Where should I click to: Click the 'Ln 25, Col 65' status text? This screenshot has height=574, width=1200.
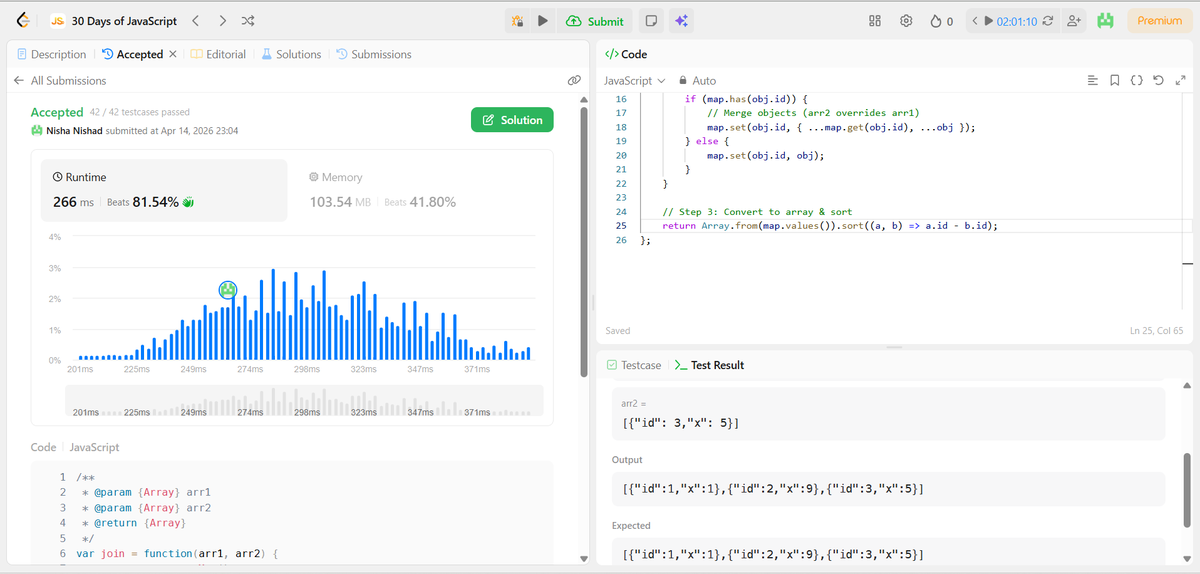[x=1155, y=331]
